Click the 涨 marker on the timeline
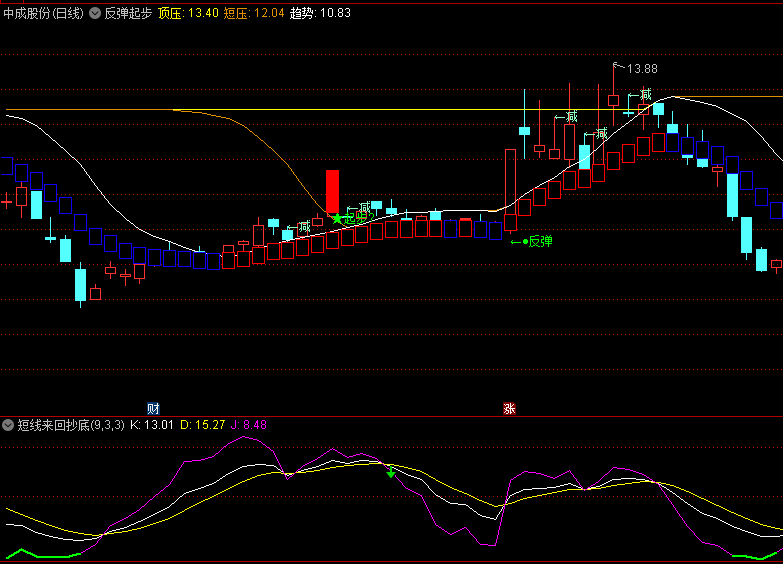 click(x=509, y=409)
